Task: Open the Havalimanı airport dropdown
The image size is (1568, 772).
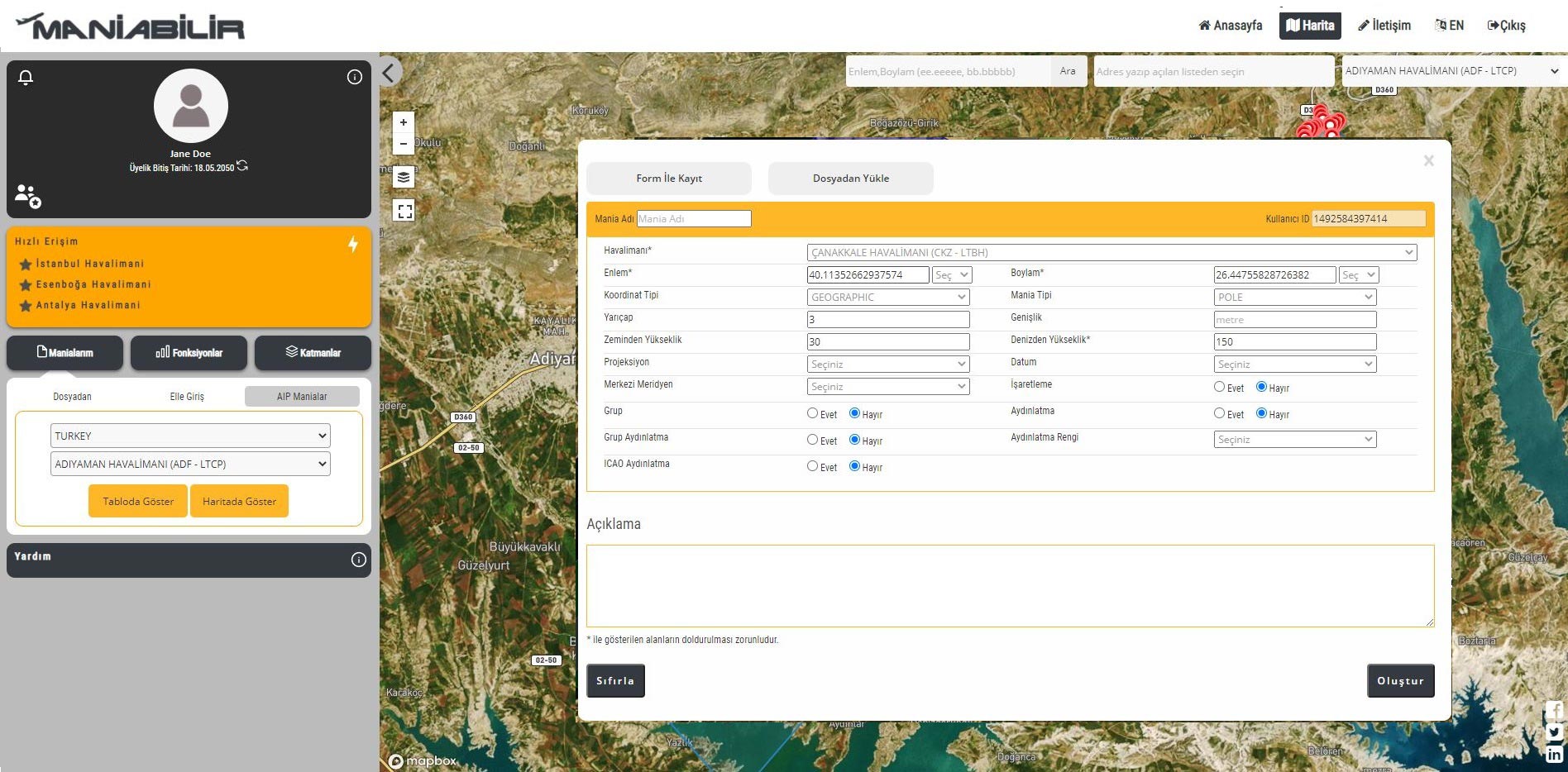Action: click(x=1111, y=252)
